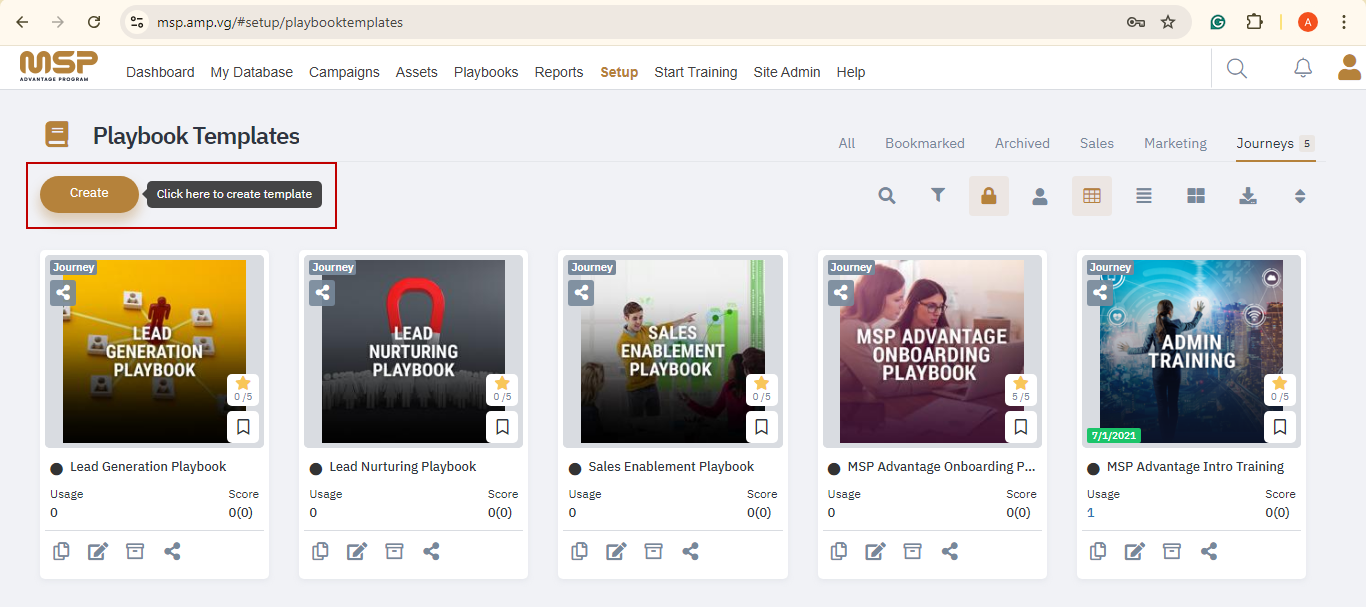Click share icon on MSP Advantage Onboarding thumbnail
The height and width of the screenshot is (607, 1366).
[840, 293]
